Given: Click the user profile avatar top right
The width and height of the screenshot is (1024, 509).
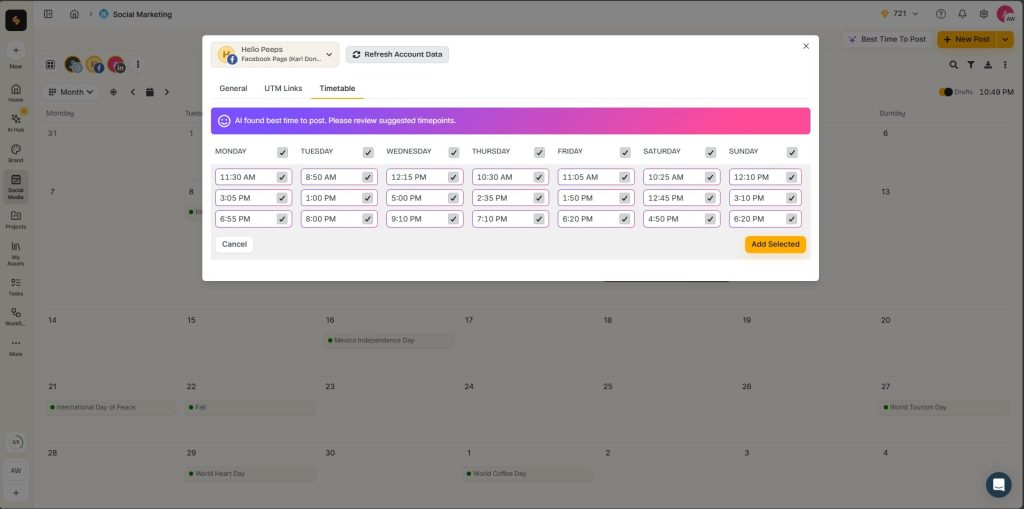Looking at the screenshot, I should click(x=1006, y=14).
